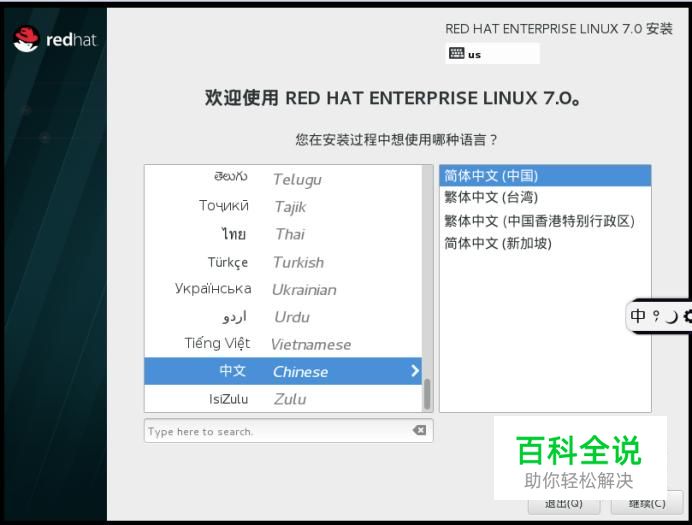The width and height of the screenshot is (692, 525).
Task: Click the arrow on the Chinese row
Action: (414, 371)
